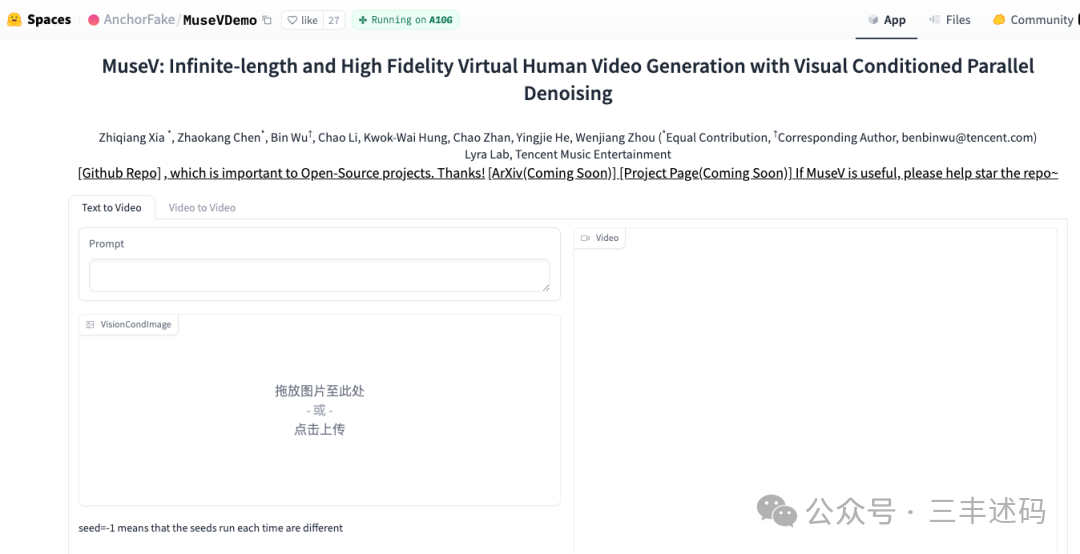Click the Running on A10G status badge
The width and height of the screenshot is (1080, 554).
pyautogui.click(x=406, y=20)
